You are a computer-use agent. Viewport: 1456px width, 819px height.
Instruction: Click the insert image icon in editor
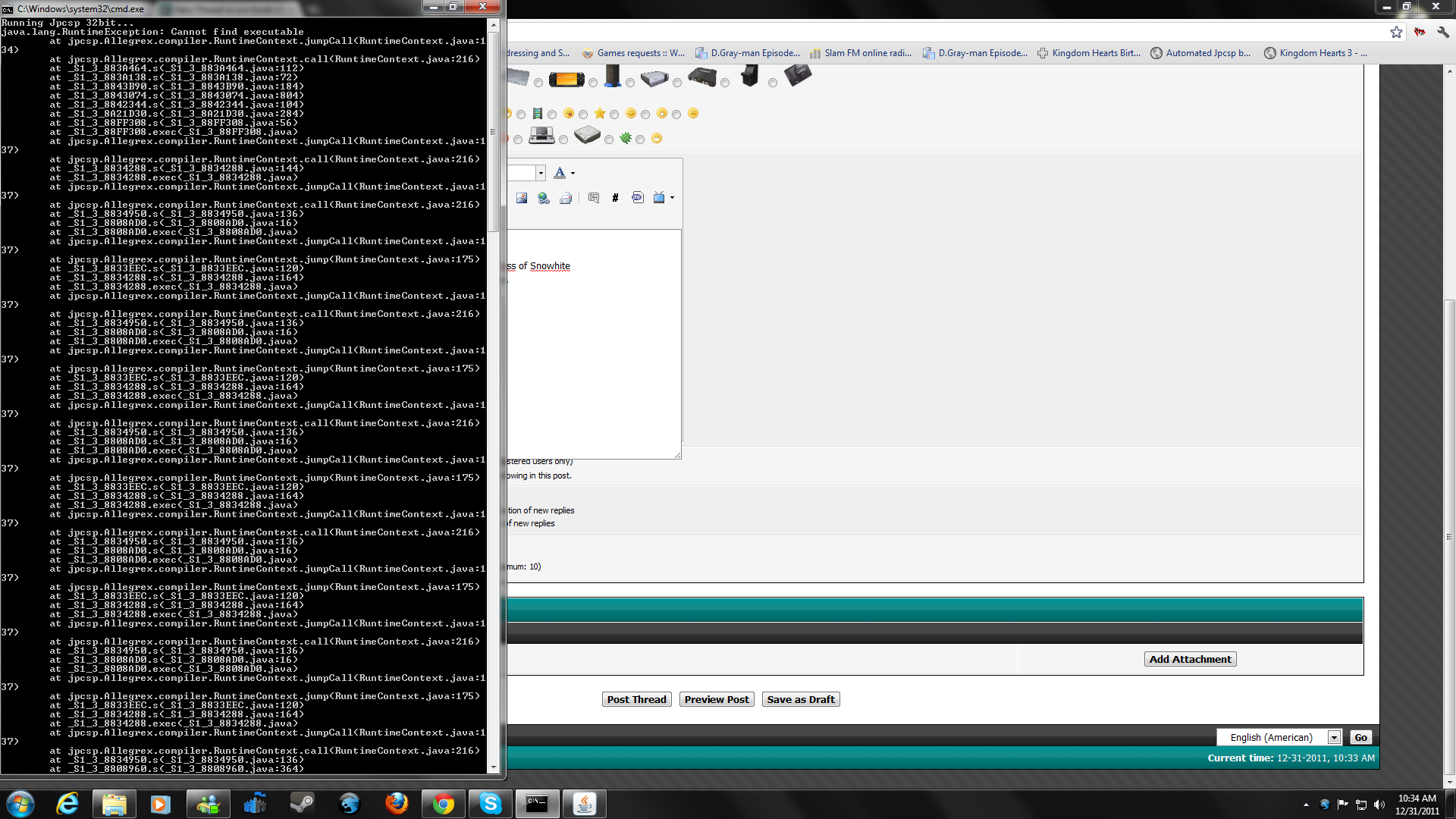tap(522, 198)
